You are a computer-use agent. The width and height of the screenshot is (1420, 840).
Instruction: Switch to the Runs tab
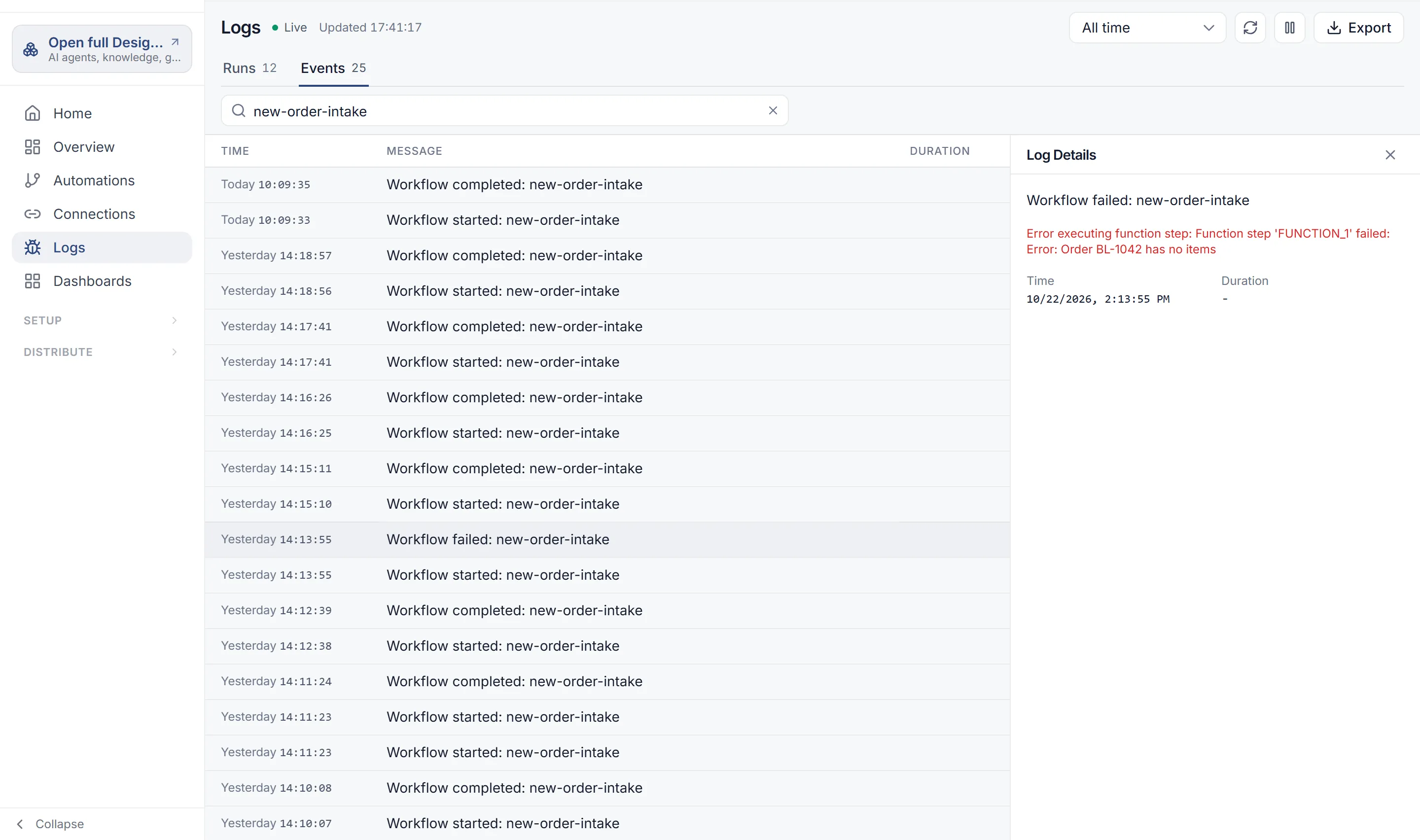coord(249,68)
